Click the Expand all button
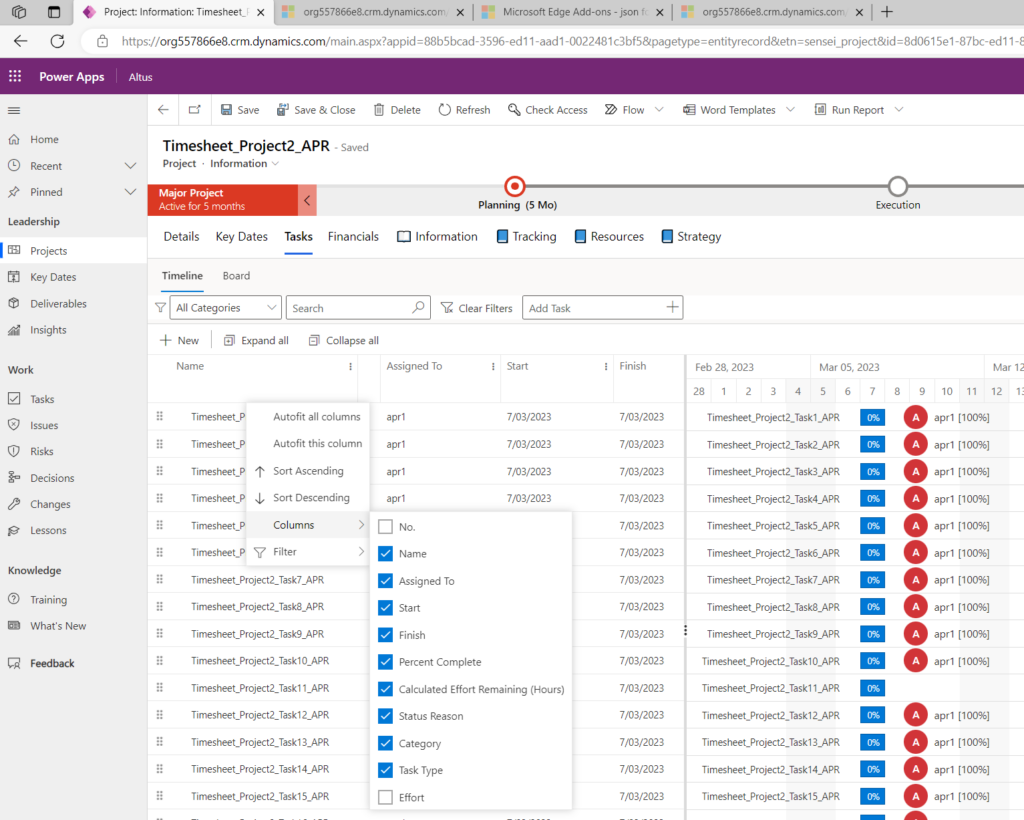Viewport: 1024px width, 820px height. 256,340
